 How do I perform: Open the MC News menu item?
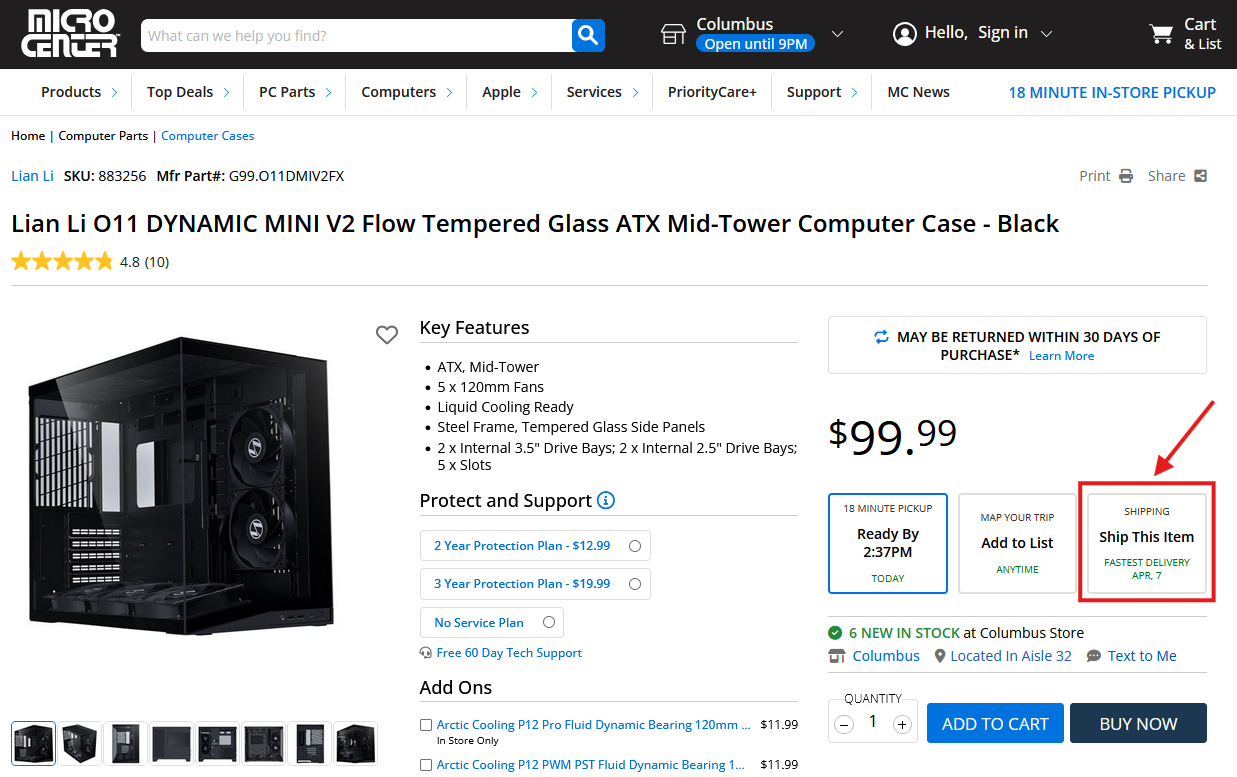click(x=918, y=92)
